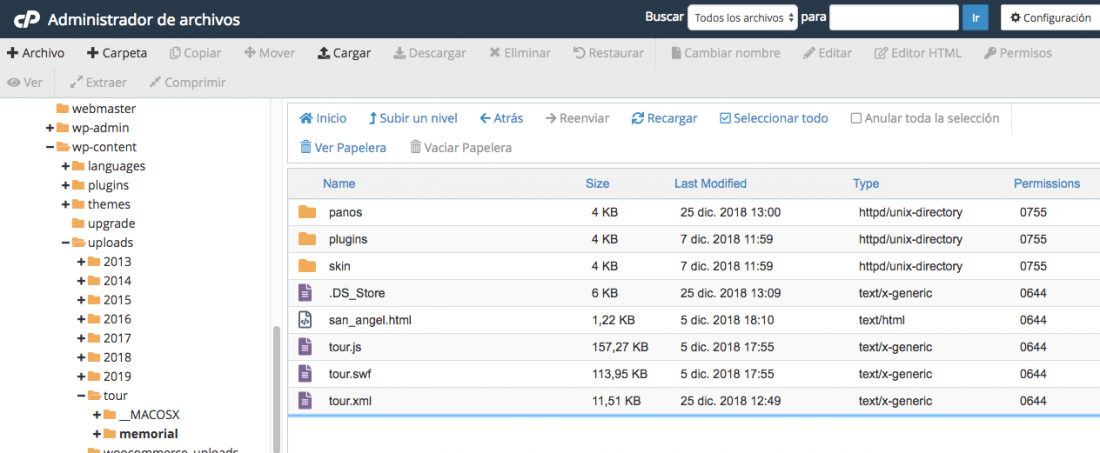Screen dimensions: 1100x453
Task: Select the tour.swf file icon
Action: pyautogui.click(x=304, y=374)
